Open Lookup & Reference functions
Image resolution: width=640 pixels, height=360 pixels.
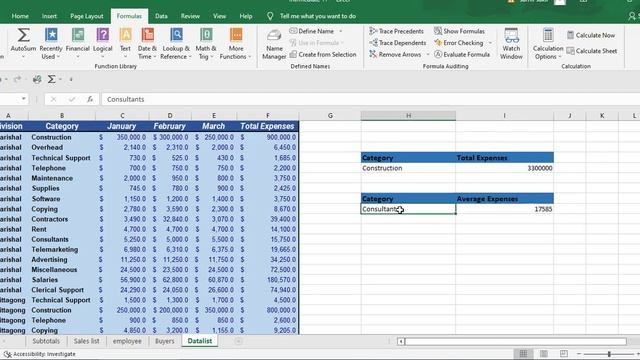tap(176, 44)
